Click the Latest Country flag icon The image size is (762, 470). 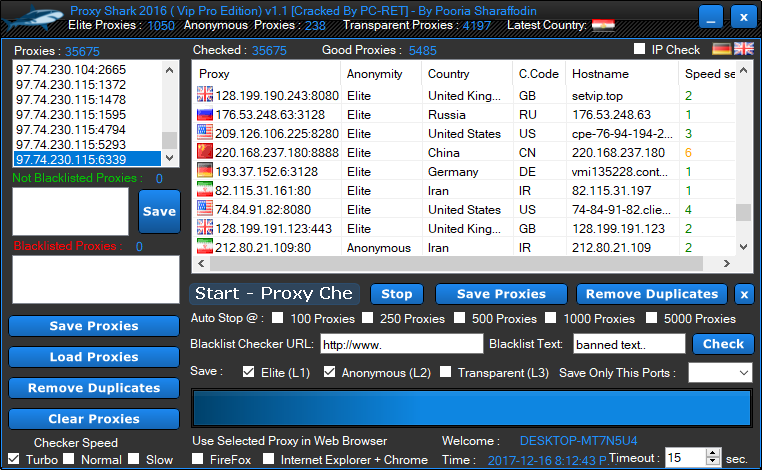[x=603, y=25]
